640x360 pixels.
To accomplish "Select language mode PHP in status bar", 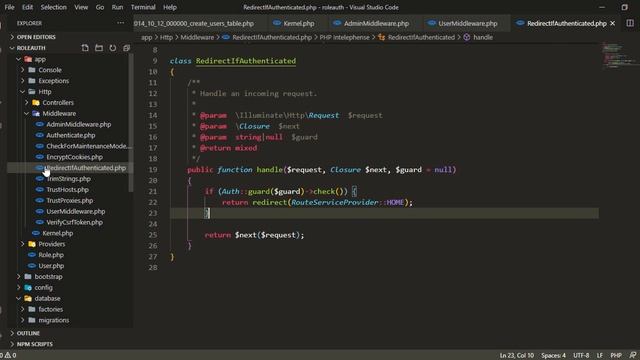I will 616,355.
